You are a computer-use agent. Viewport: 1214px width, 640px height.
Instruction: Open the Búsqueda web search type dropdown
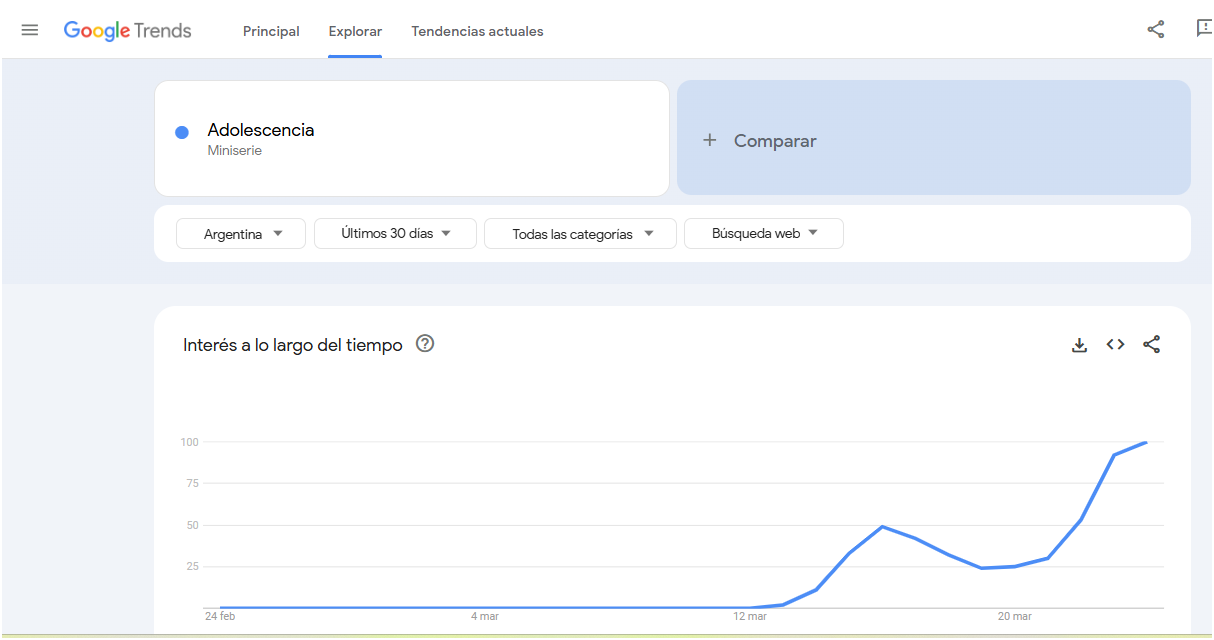763,233
